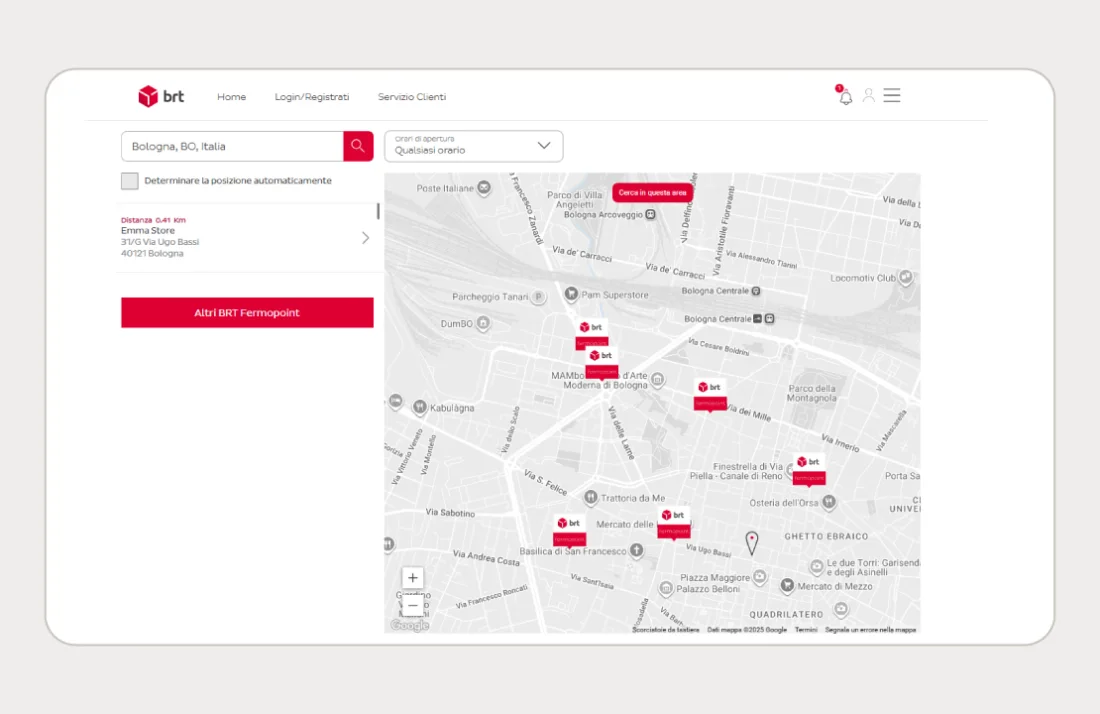Select the BRT Fermopoint marker near Via dei Mille
This screenshot has height=714, width=1100.
tap(710, 396)
